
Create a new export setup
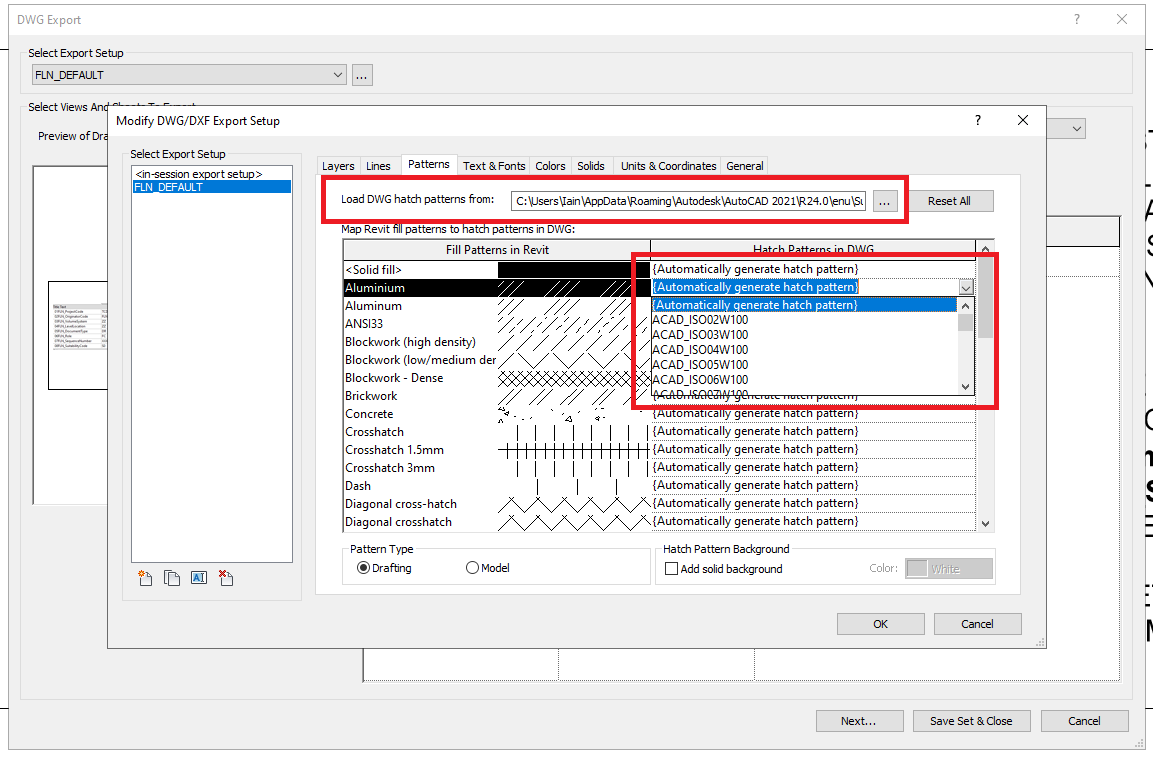tap(145, 578)
